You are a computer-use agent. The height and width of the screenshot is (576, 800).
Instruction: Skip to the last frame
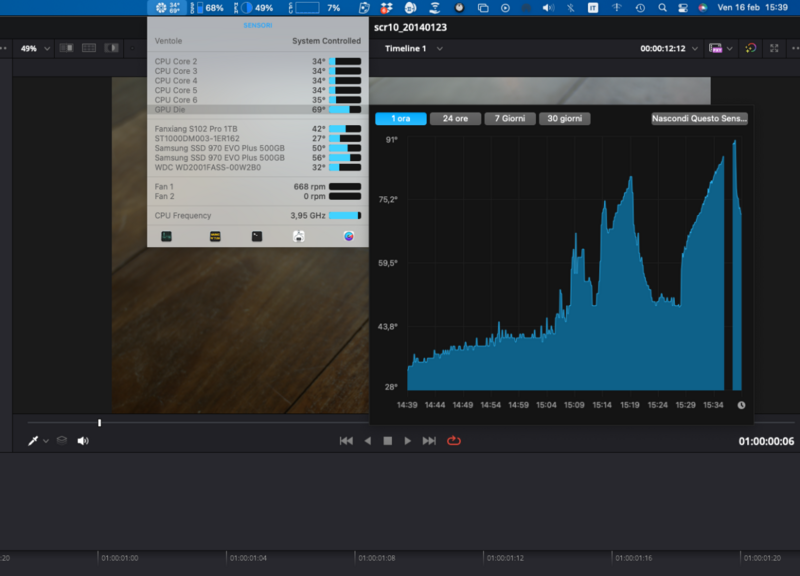click(429, 441)
